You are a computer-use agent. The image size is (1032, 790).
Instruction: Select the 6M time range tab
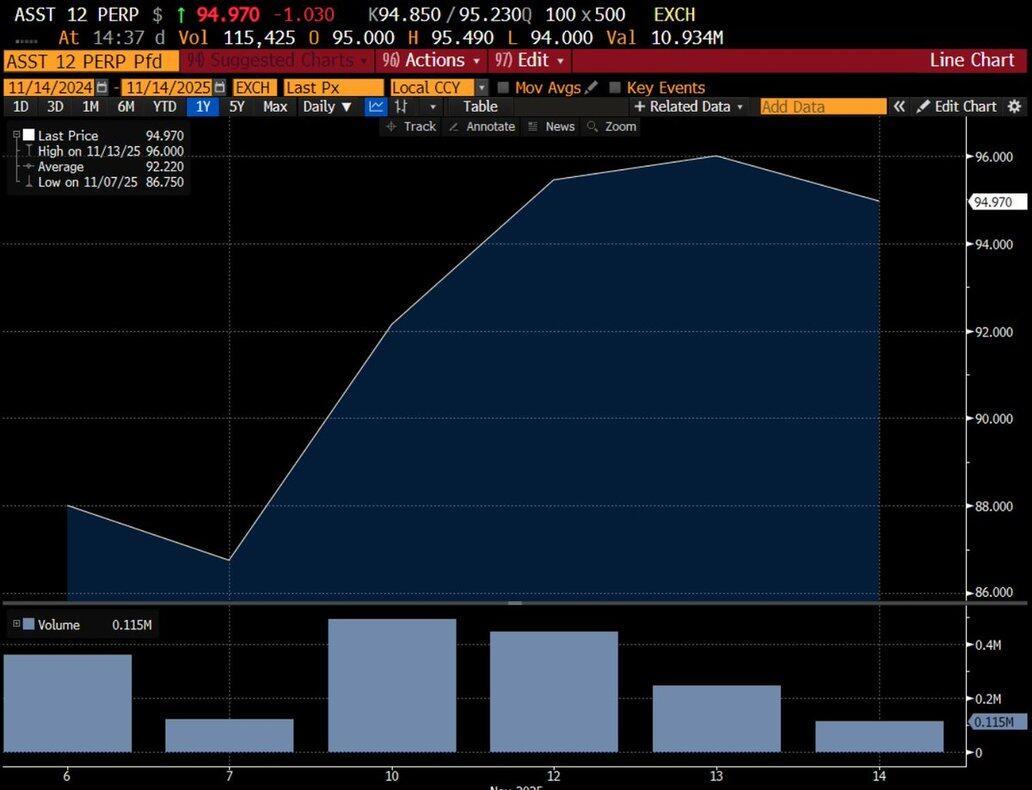126,106
